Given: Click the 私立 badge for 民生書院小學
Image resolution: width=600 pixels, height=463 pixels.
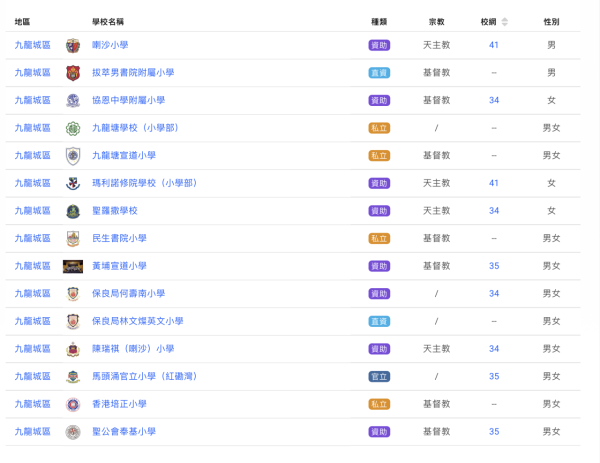Looking at the screenshot, I should (379, 238).
